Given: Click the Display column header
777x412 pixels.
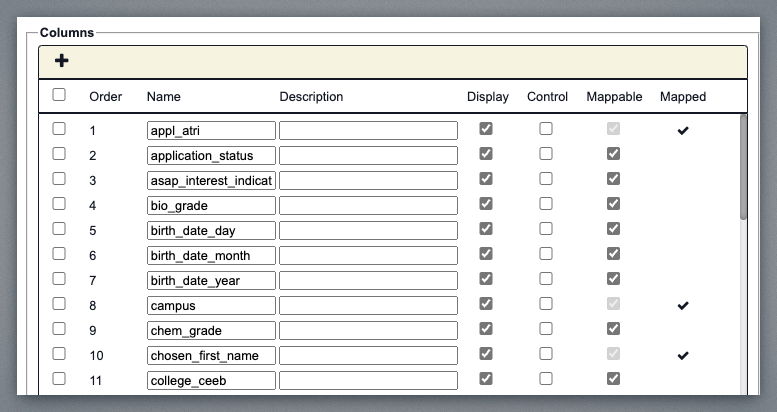Looking at the screenshot, I should [x=488, y=97].
